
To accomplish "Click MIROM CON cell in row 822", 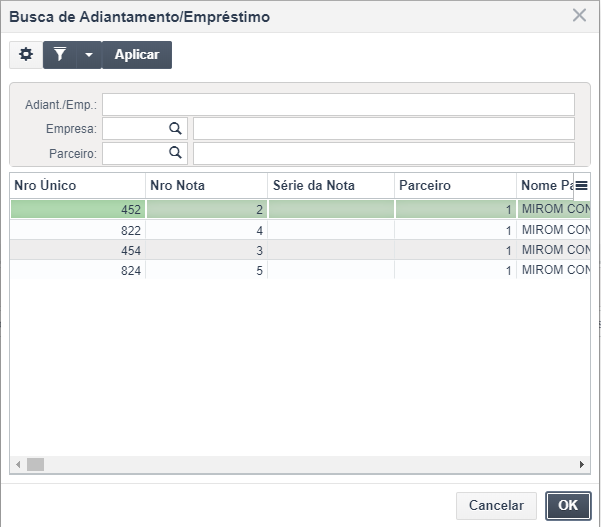I will [554, 230].
